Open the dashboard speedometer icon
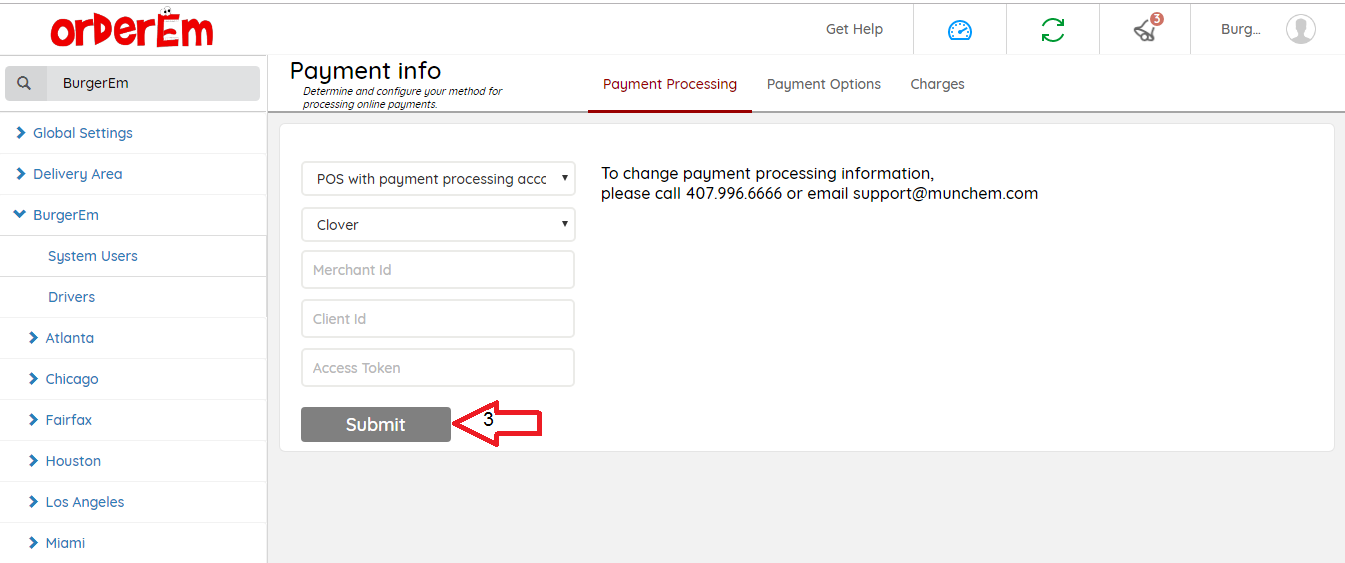This screenshot has width=1345, height=563. [959, 30]
